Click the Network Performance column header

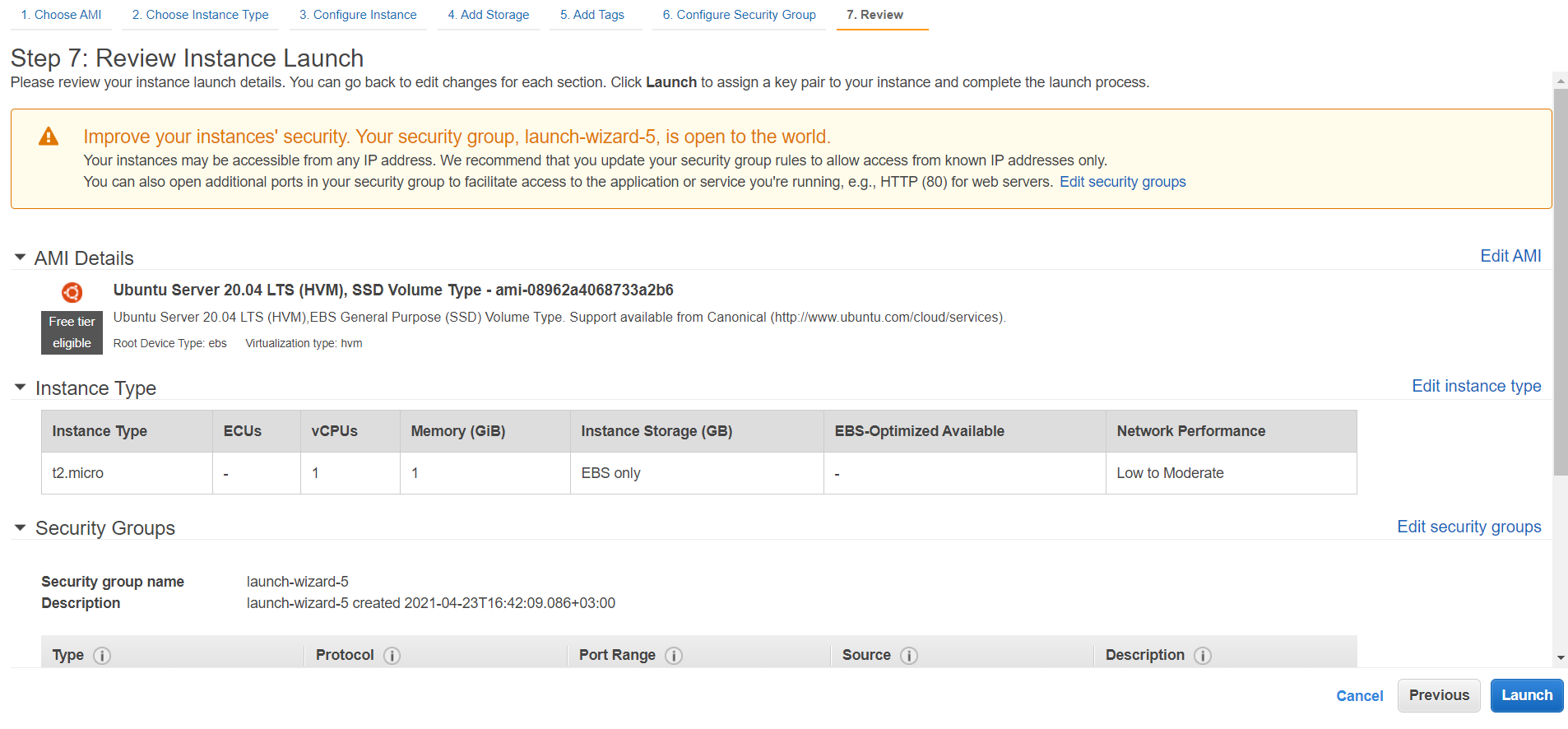1231,431
